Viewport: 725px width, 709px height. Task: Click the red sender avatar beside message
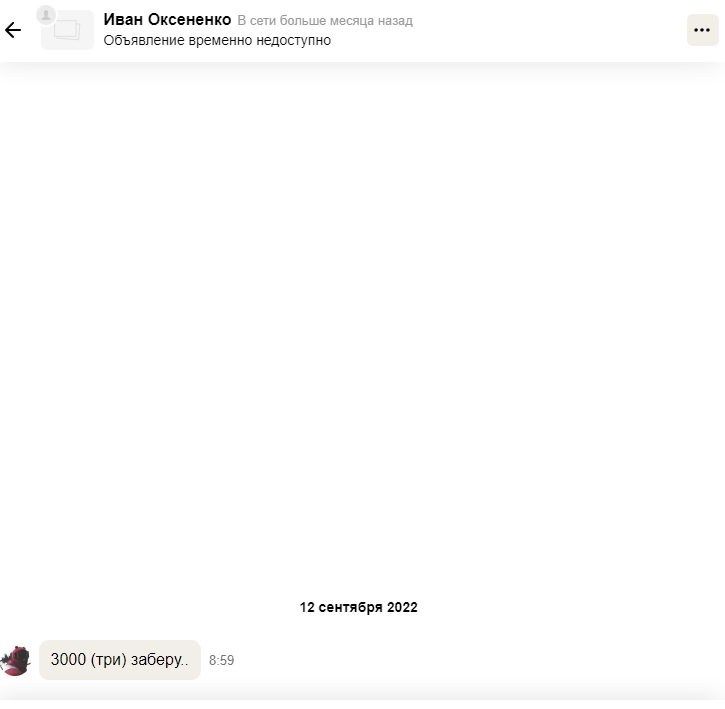(x=16, y=661)
